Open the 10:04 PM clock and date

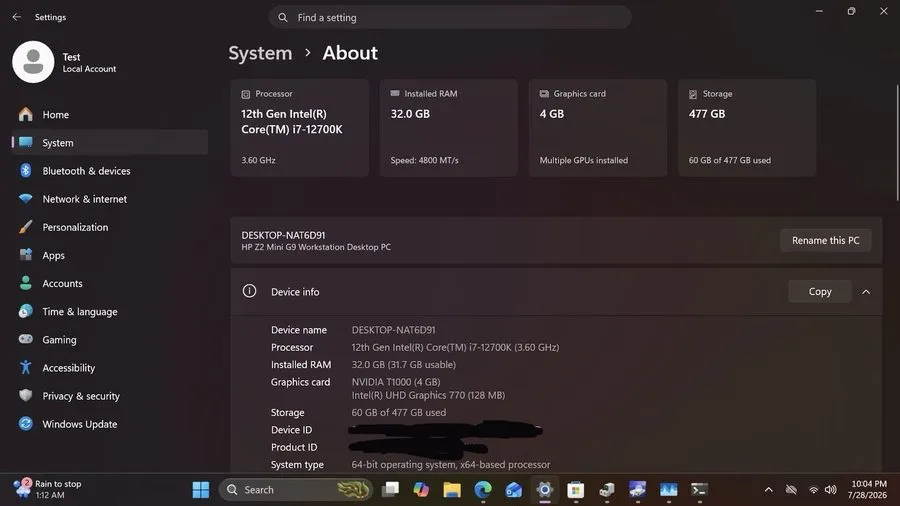click(x=868, y=489)
